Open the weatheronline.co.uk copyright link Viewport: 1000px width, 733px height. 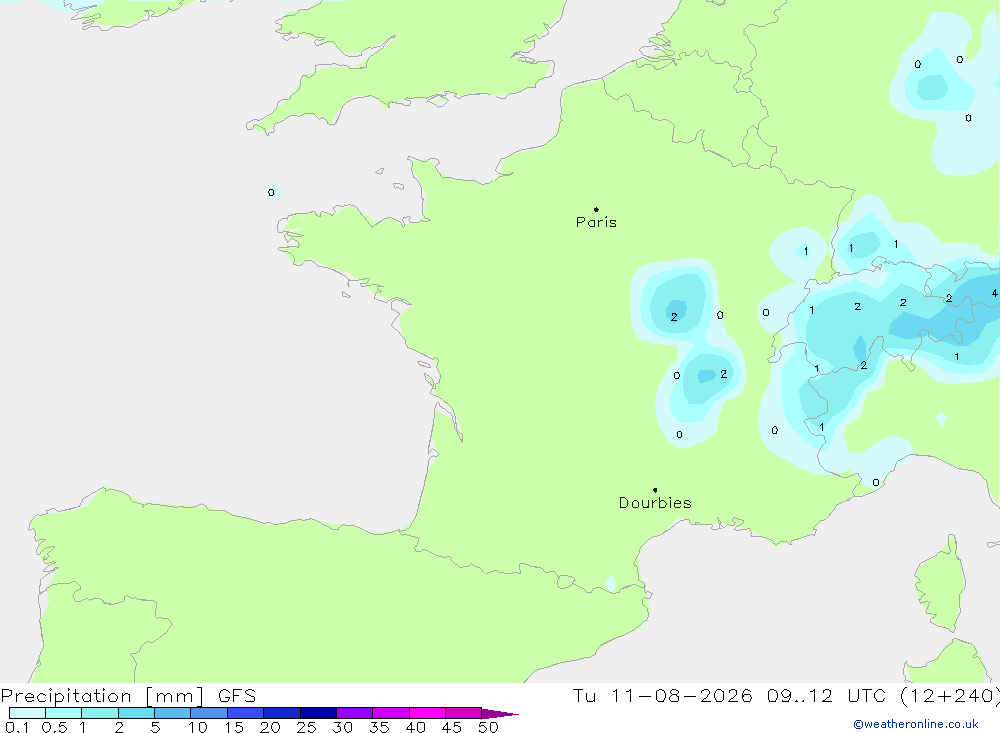[x=915, y=724]
